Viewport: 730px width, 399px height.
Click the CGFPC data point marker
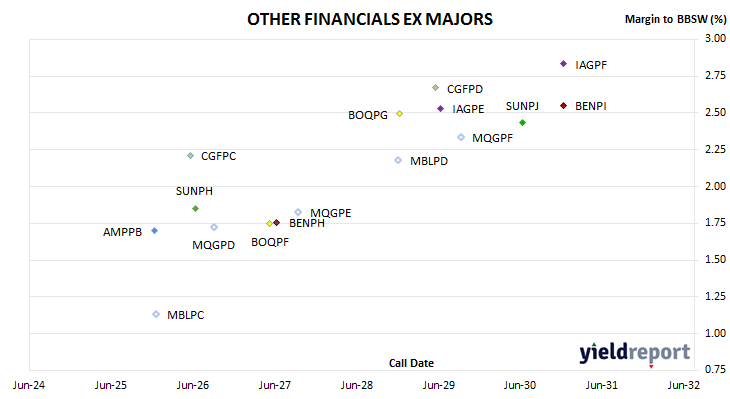190,156
